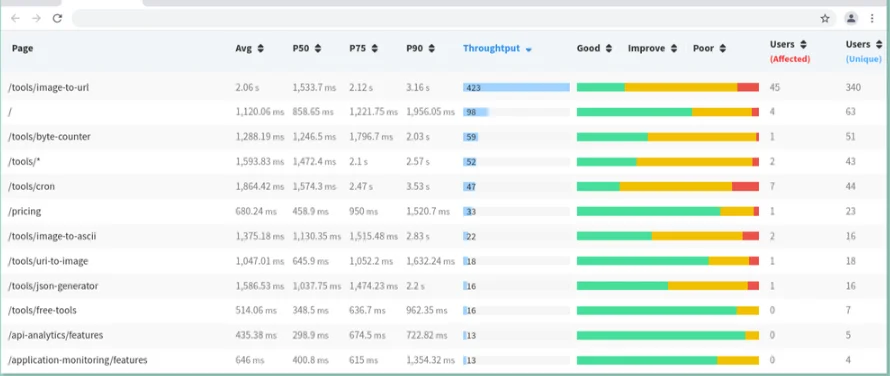This screenshot has height=376, width=890.
Task: Click P50 value 1,130.35 ms
Action: click(x=317, y=236)
